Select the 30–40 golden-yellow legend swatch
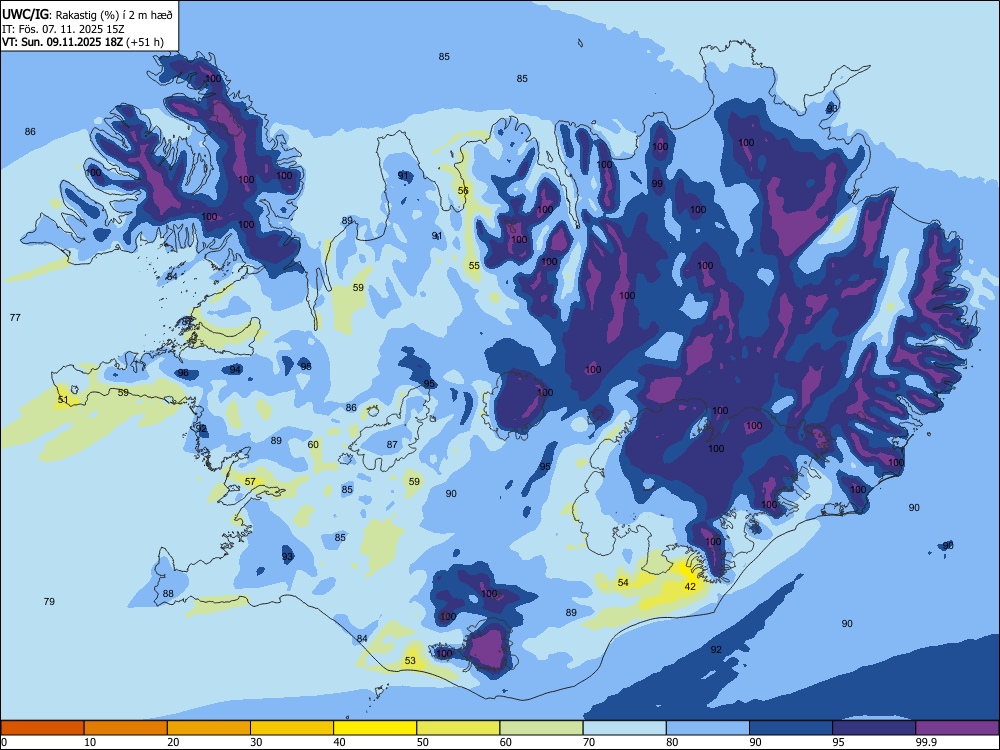Viewport: 1000px width, 750px height. click(292, 728)
